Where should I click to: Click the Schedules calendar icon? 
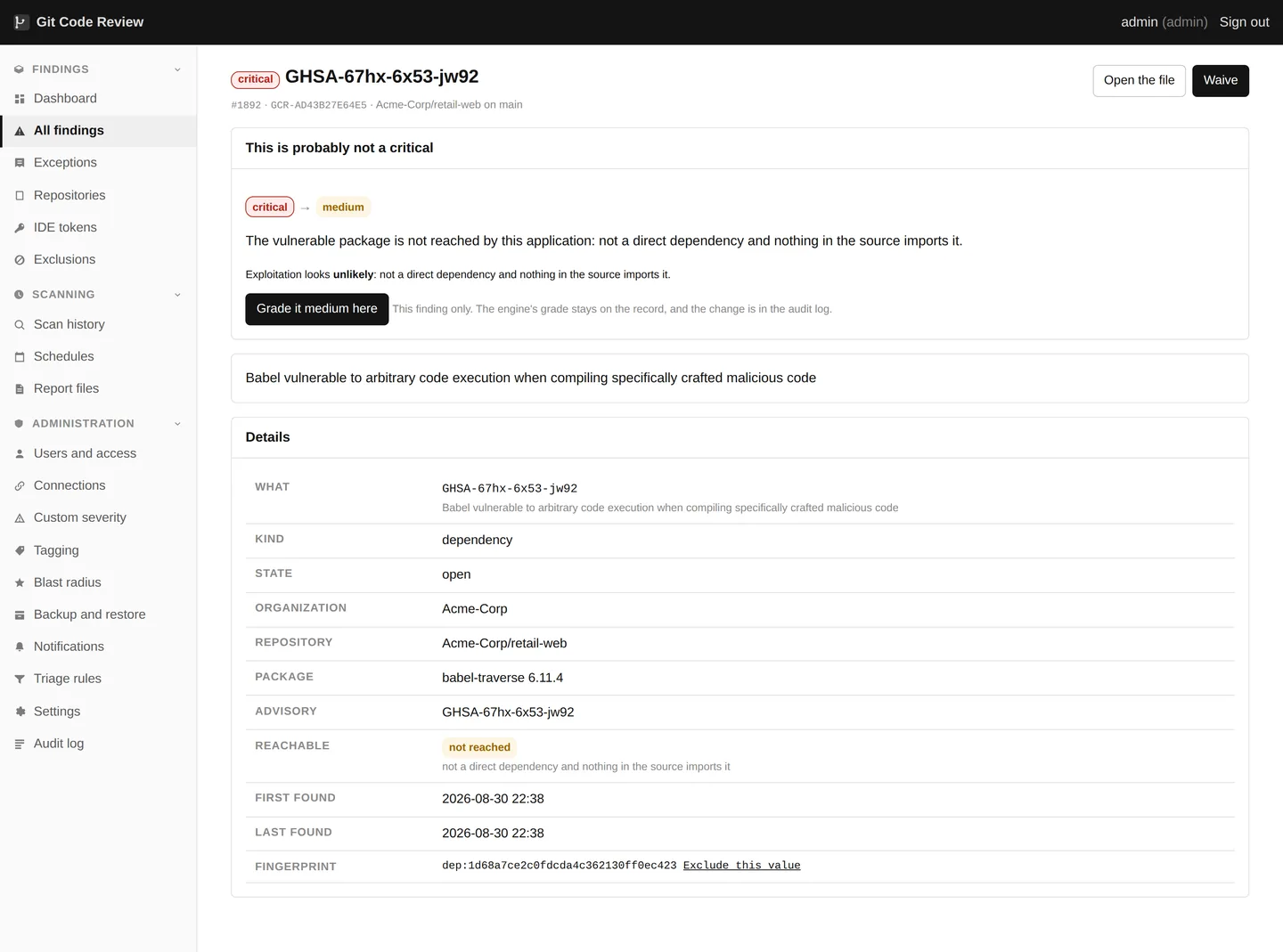point(20,357)
